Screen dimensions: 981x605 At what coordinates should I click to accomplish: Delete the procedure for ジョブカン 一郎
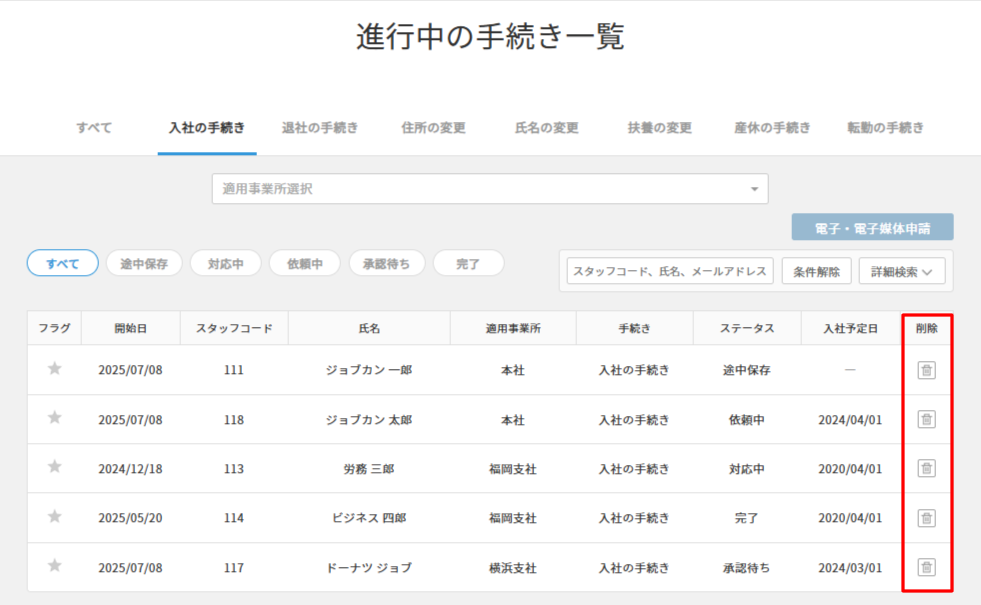tap(925, 370)
